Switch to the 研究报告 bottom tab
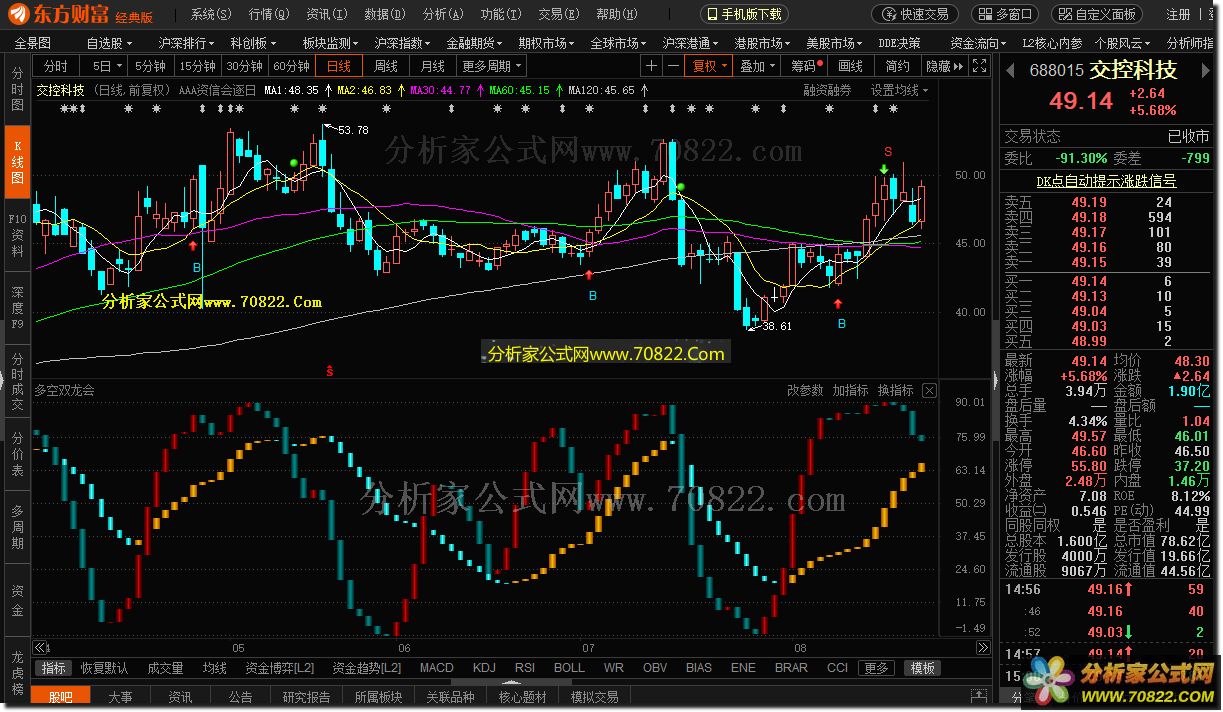 coord(306,697)
